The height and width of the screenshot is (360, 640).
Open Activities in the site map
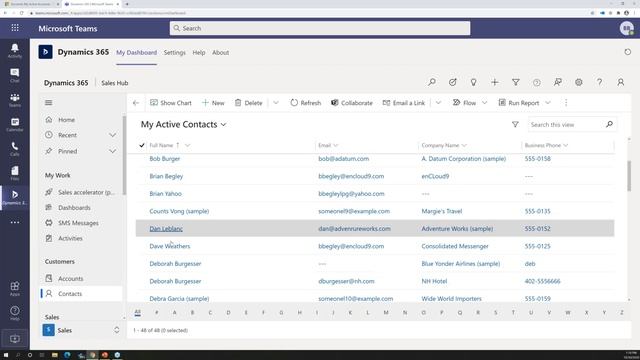pos(70,238)
